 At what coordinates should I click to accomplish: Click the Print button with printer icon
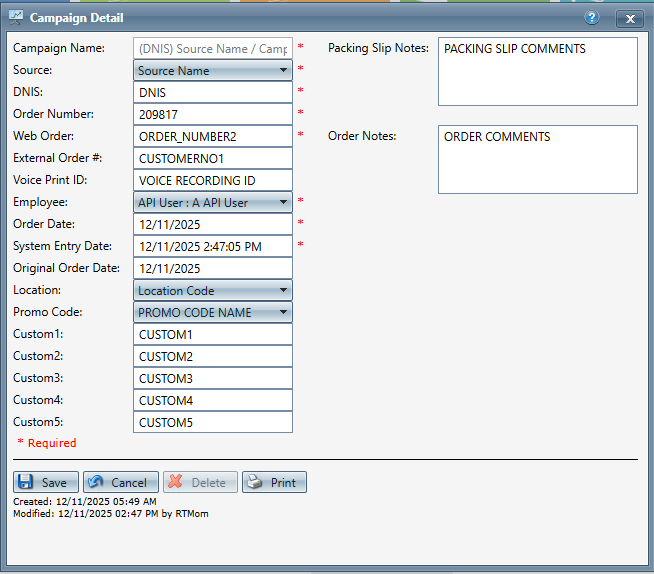(x=274, y=482)
